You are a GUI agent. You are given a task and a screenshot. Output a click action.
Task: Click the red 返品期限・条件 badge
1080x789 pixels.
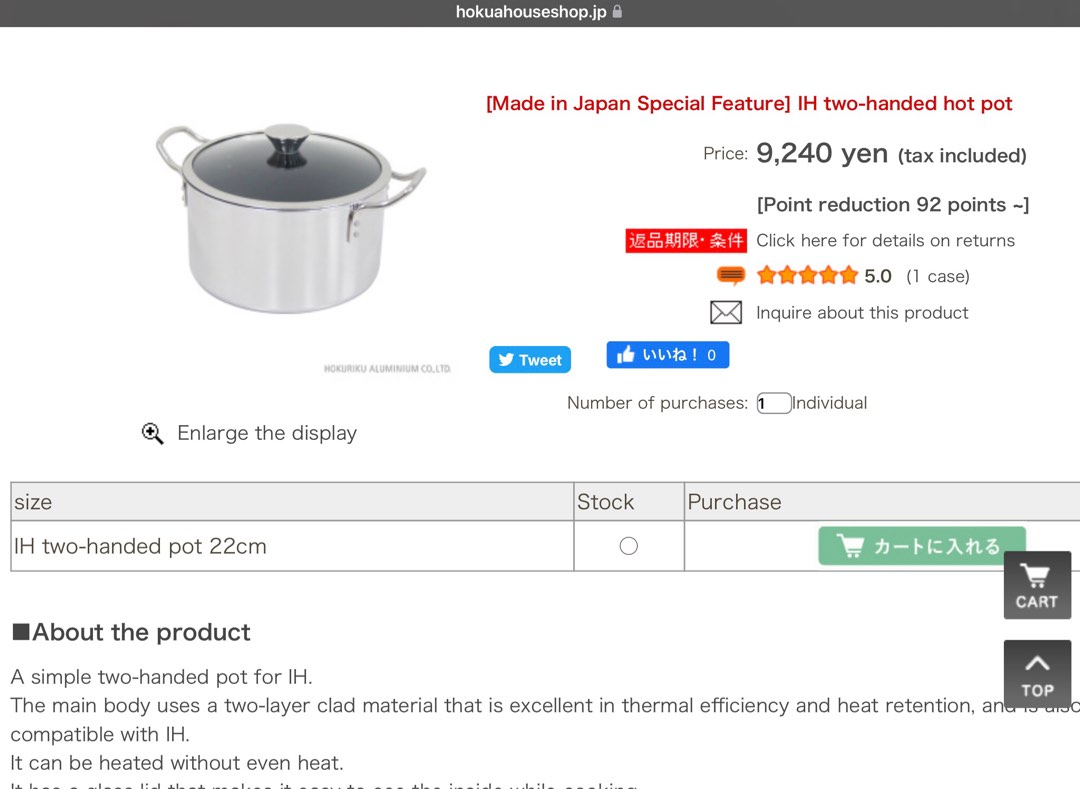[x=685, y=240]
